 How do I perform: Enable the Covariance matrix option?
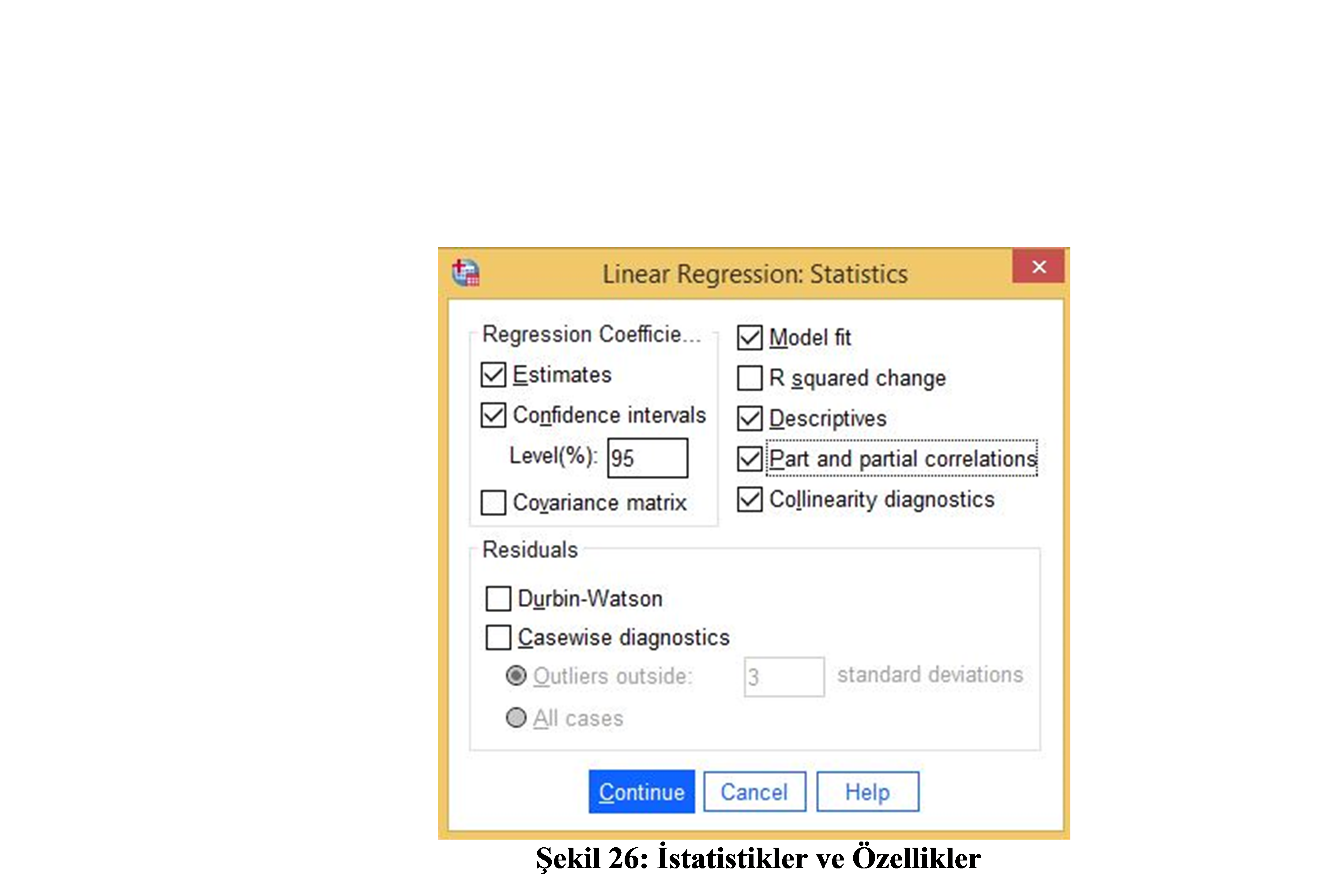click(493, 502)
